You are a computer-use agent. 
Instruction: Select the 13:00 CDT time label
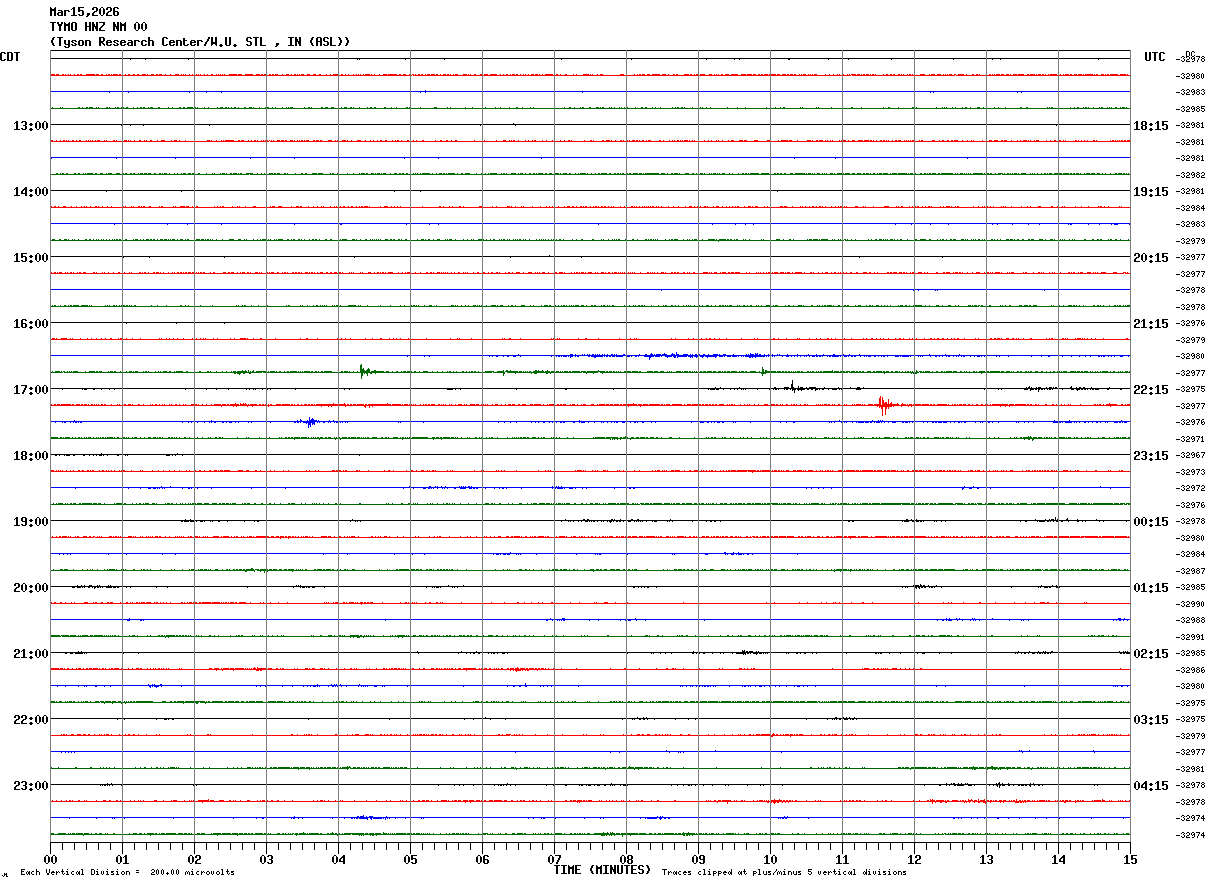point(30,125)
